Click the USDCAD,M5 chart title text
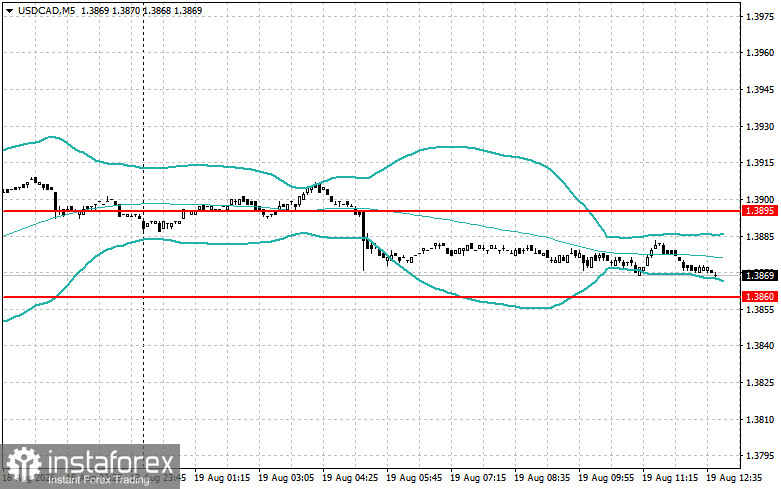781x489 pixels. click(x=47, y=10)
